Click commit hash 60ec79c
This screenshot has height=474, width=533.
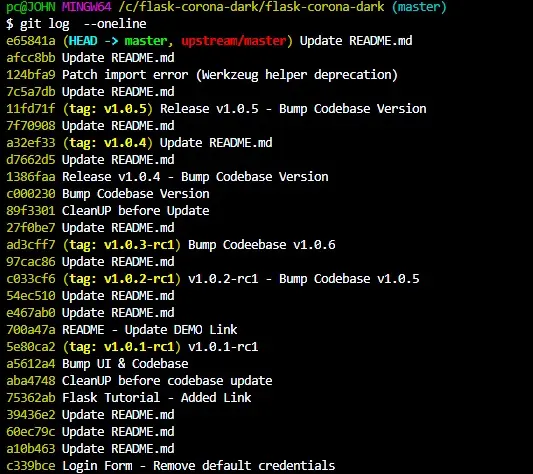[x=31, y=432]
